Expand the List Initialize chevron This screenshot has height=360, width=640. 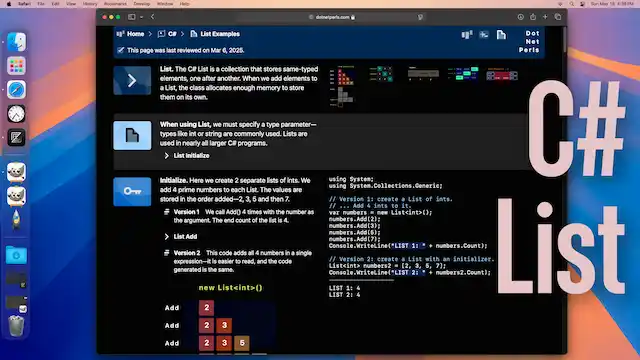coord(167,156)
